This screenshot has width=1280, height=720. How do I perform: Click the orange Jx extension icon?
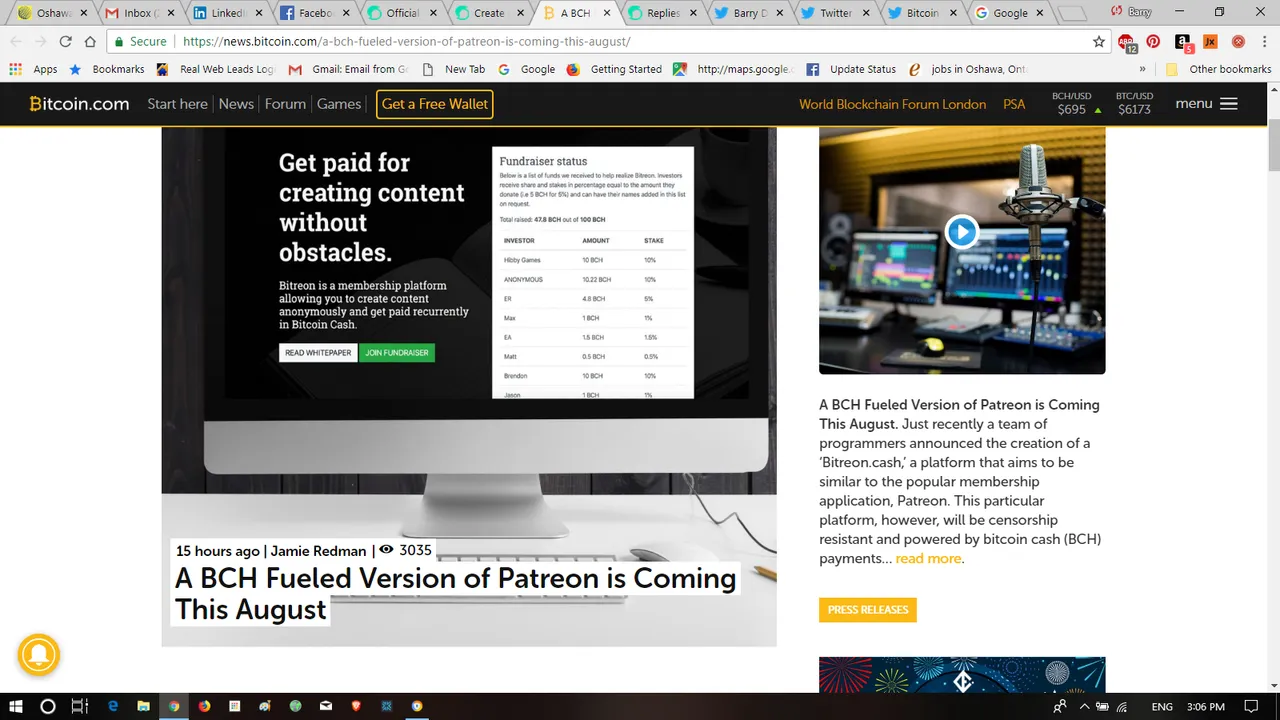tap(1210, 42)
